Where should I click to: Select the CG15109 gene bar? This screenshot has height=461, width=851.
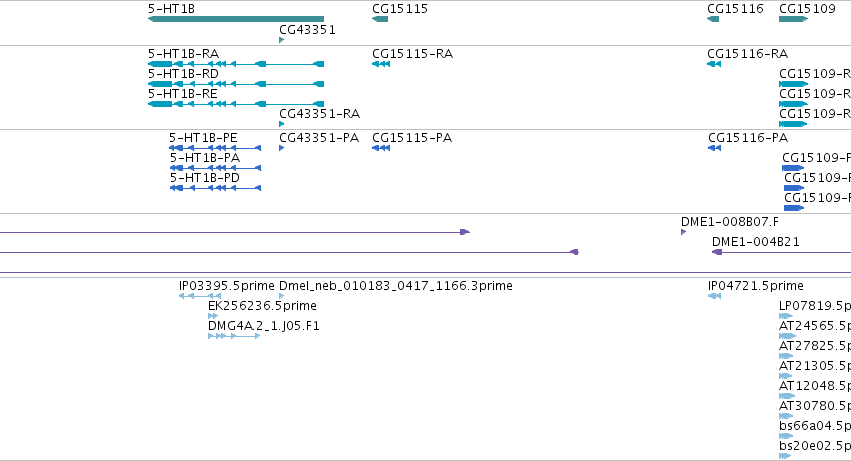pyautogui.click(x=793, y=19)
